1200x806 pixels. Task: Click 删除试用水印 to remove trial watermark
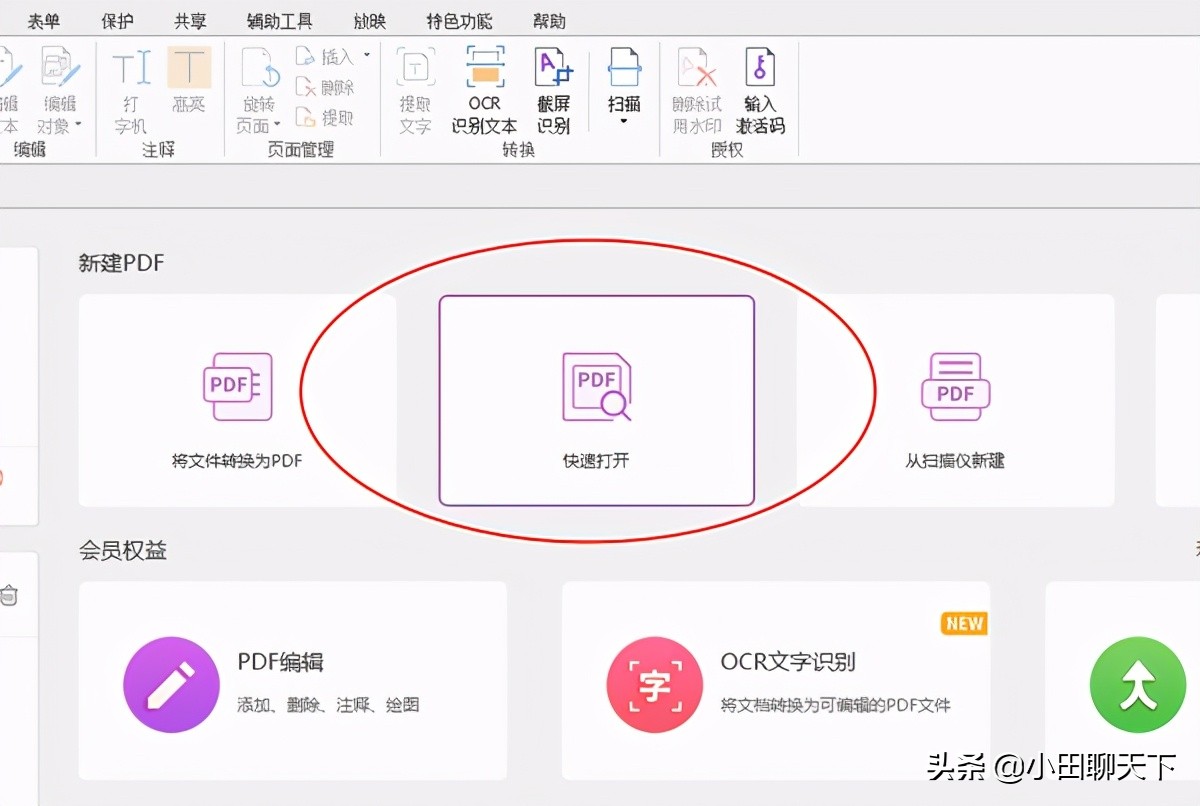point(697,90)
